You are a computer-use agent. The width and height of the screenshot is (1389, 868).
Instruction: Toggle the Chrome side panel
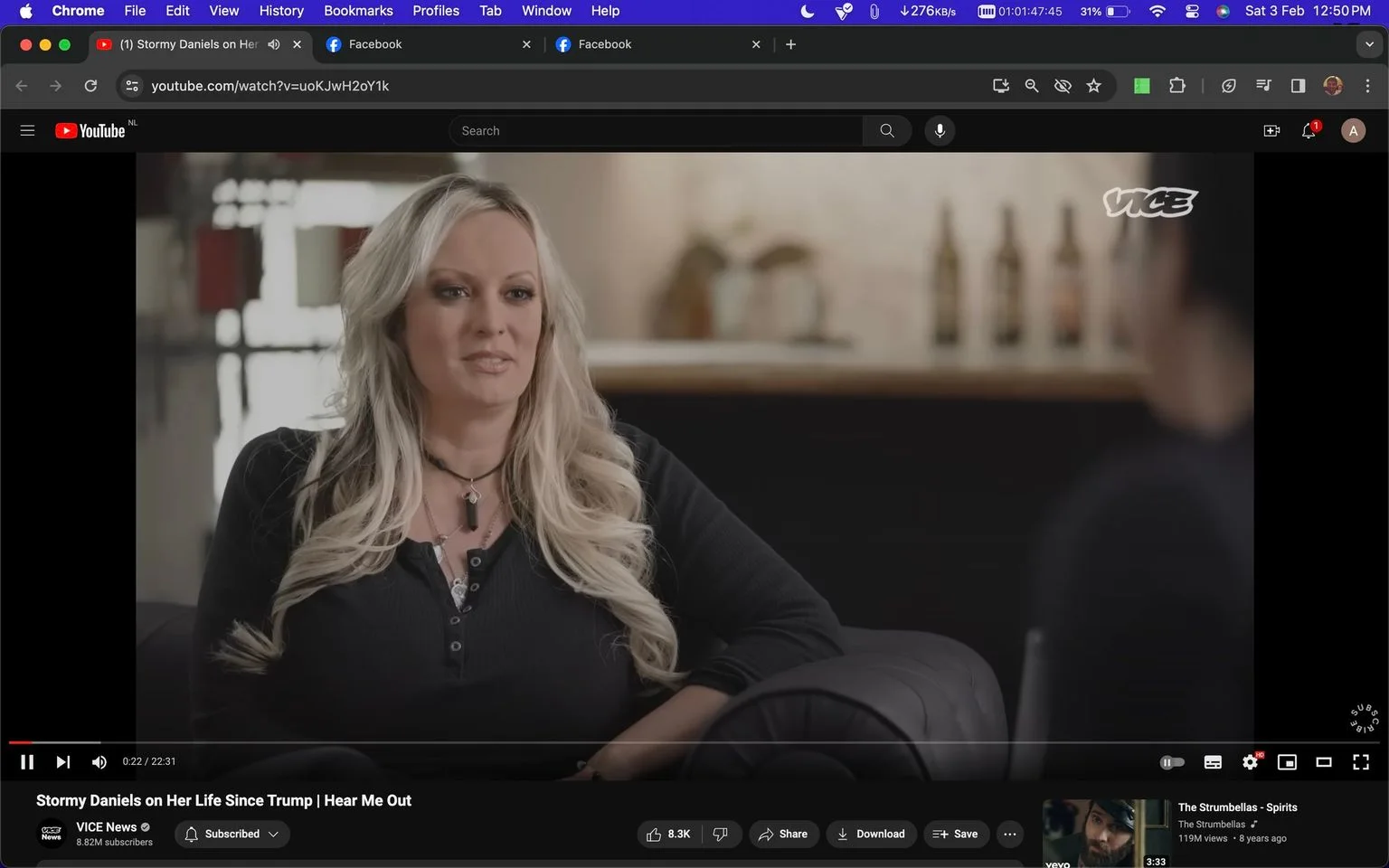pos(1298,86)
